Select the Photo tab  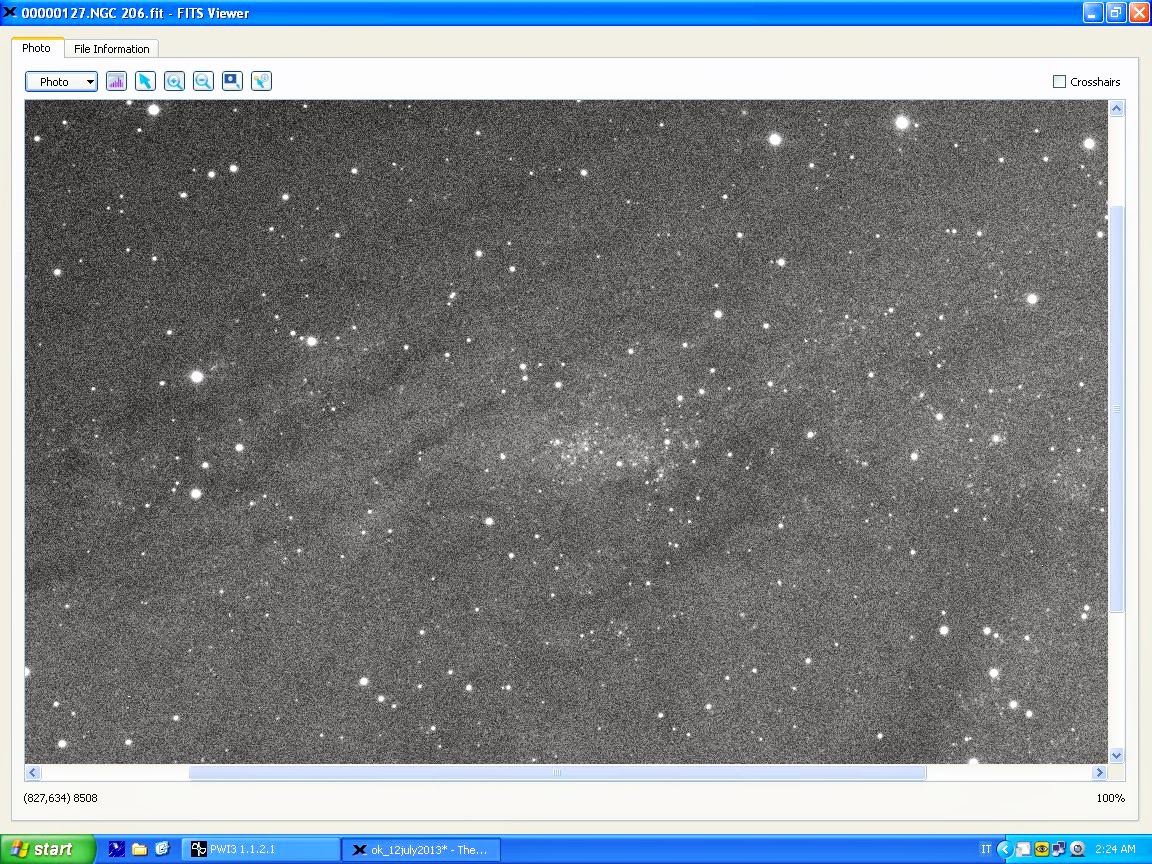37,48
